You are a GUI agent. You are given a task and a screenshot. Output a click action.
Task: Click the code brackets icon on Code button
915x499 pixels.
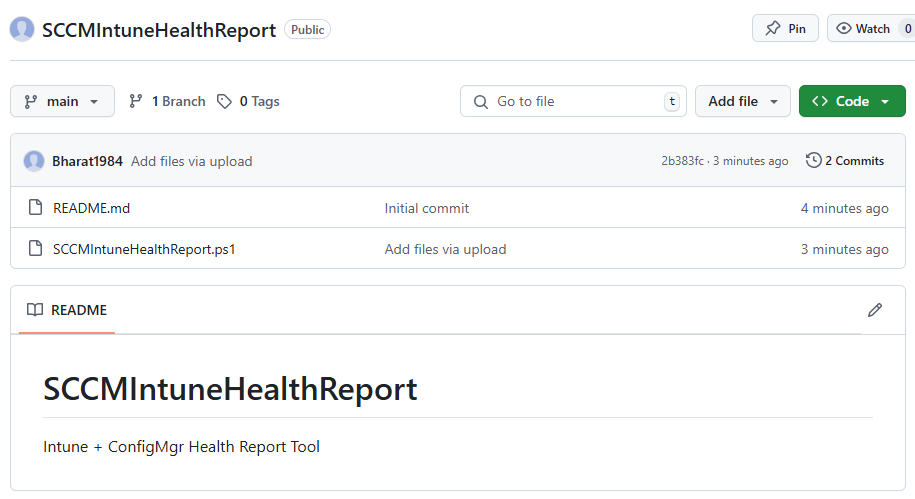(819, 101)
